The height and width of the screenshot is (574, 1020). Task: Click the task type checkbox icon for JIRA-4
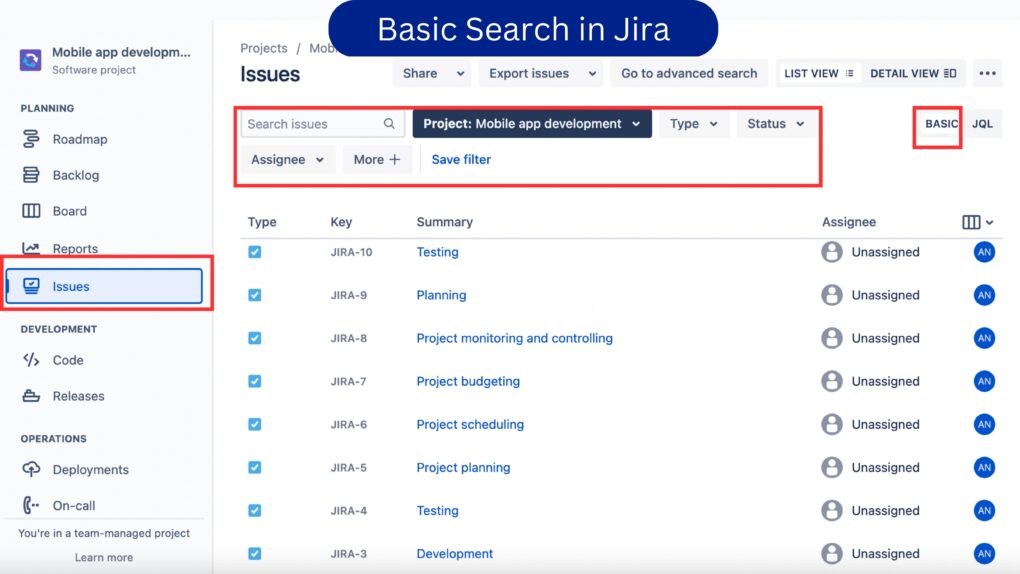254,510
